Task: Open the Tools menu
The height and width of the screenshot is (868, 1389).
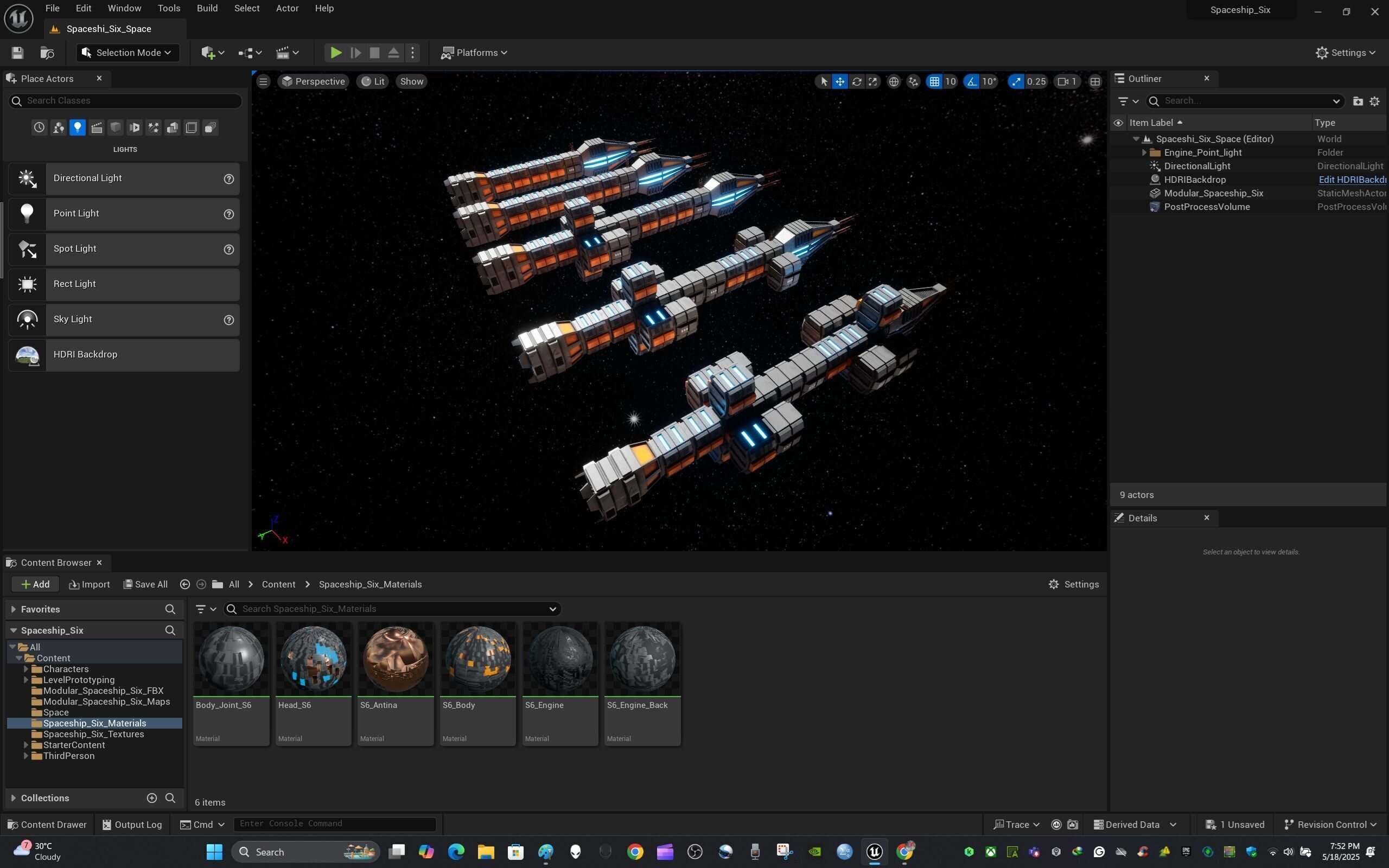Action: coord(169,9)
